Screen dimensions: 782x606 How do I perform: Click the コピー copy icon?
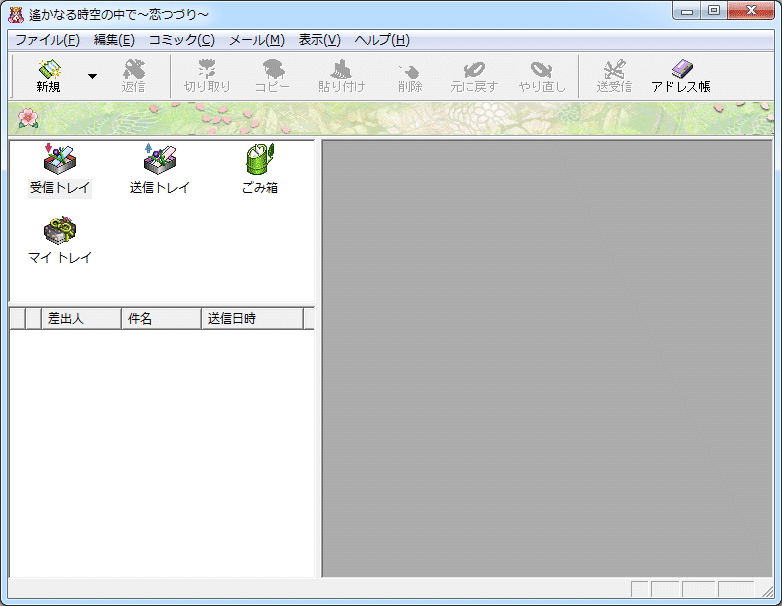pyautogui.click(x=272, y=76)
